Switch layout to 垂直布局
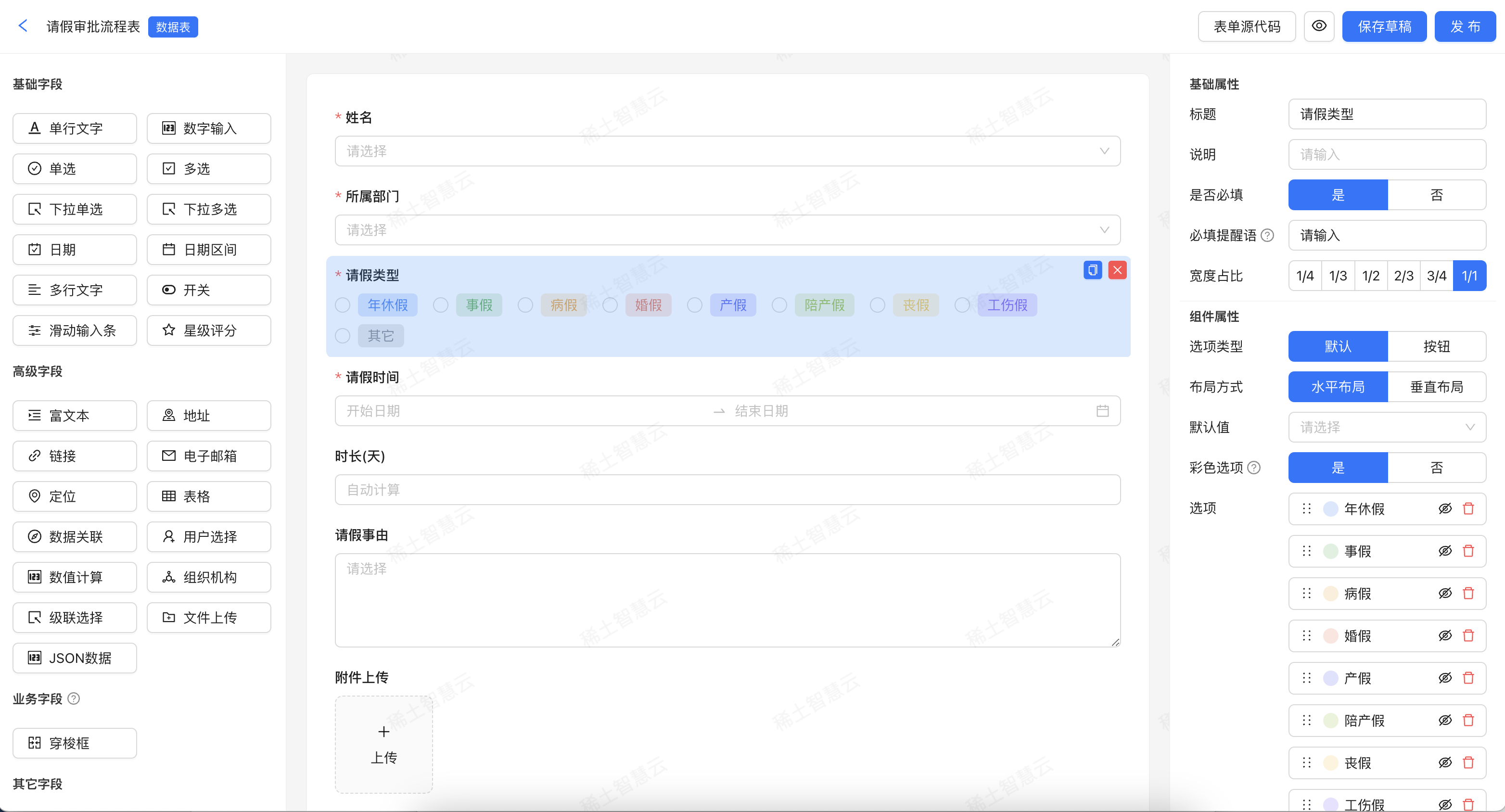The height and width of the screenshot is (812, 1505). pos(1436,387)
